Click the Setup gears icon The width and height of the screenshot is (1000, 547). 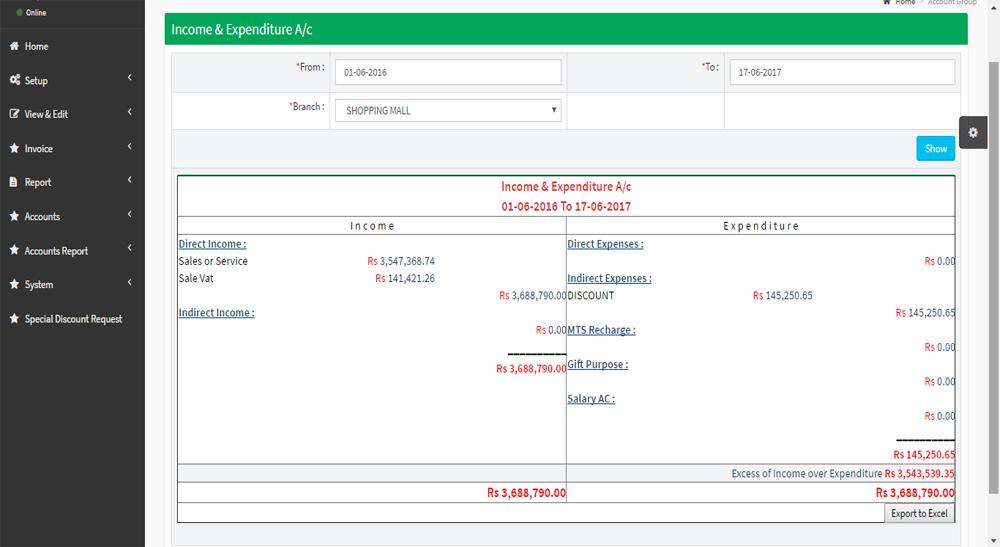[x=15, y=80]
